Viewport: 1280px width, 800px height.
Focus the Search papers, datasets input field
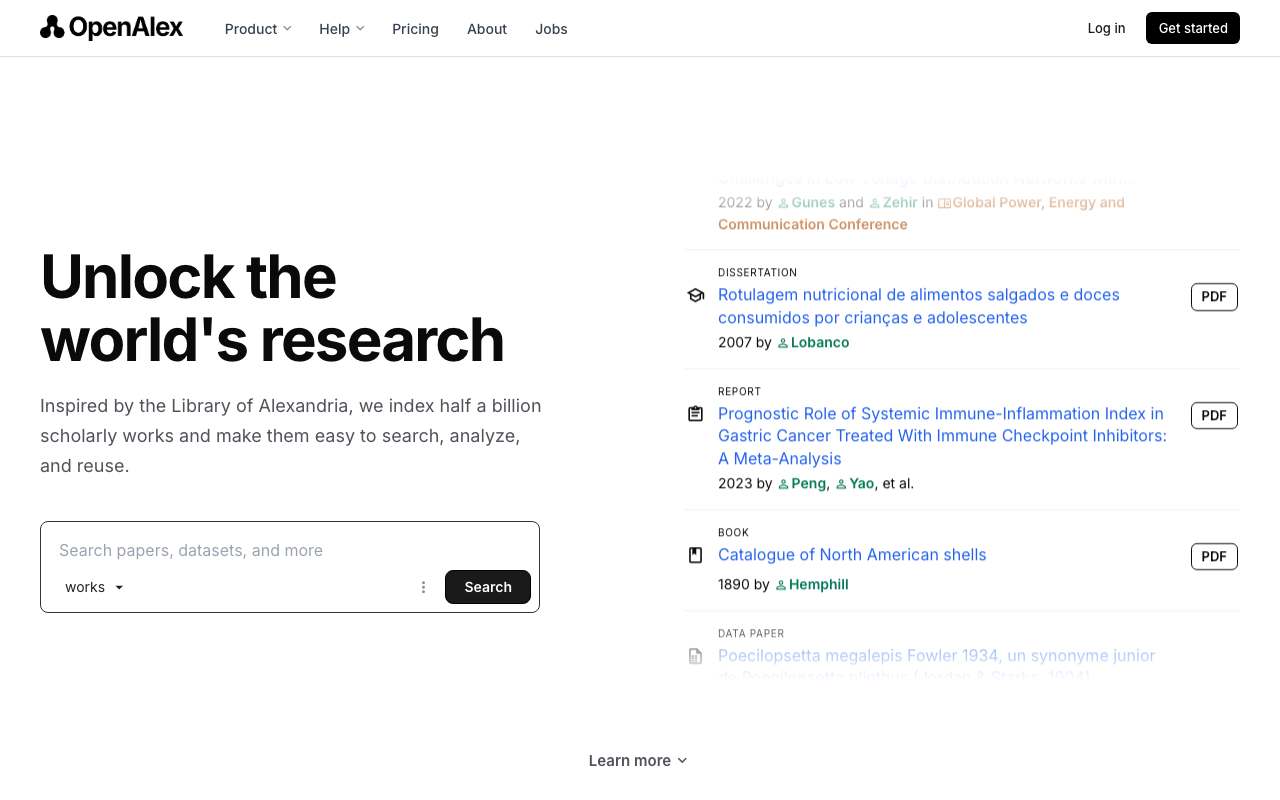coord(290,550)
